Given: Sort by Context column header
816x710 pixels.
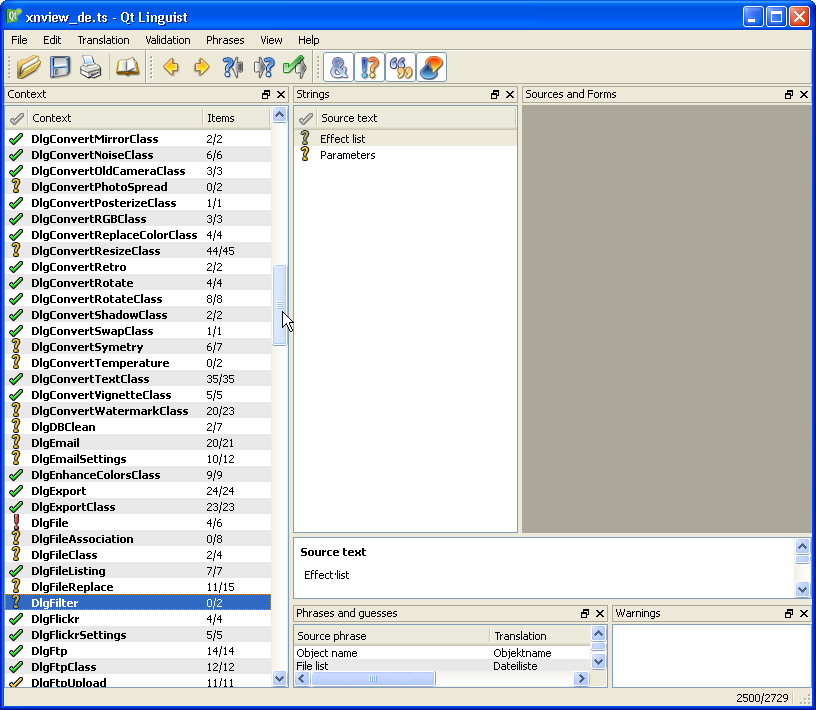Looking at the screenshot, I should tap(115, 118).
